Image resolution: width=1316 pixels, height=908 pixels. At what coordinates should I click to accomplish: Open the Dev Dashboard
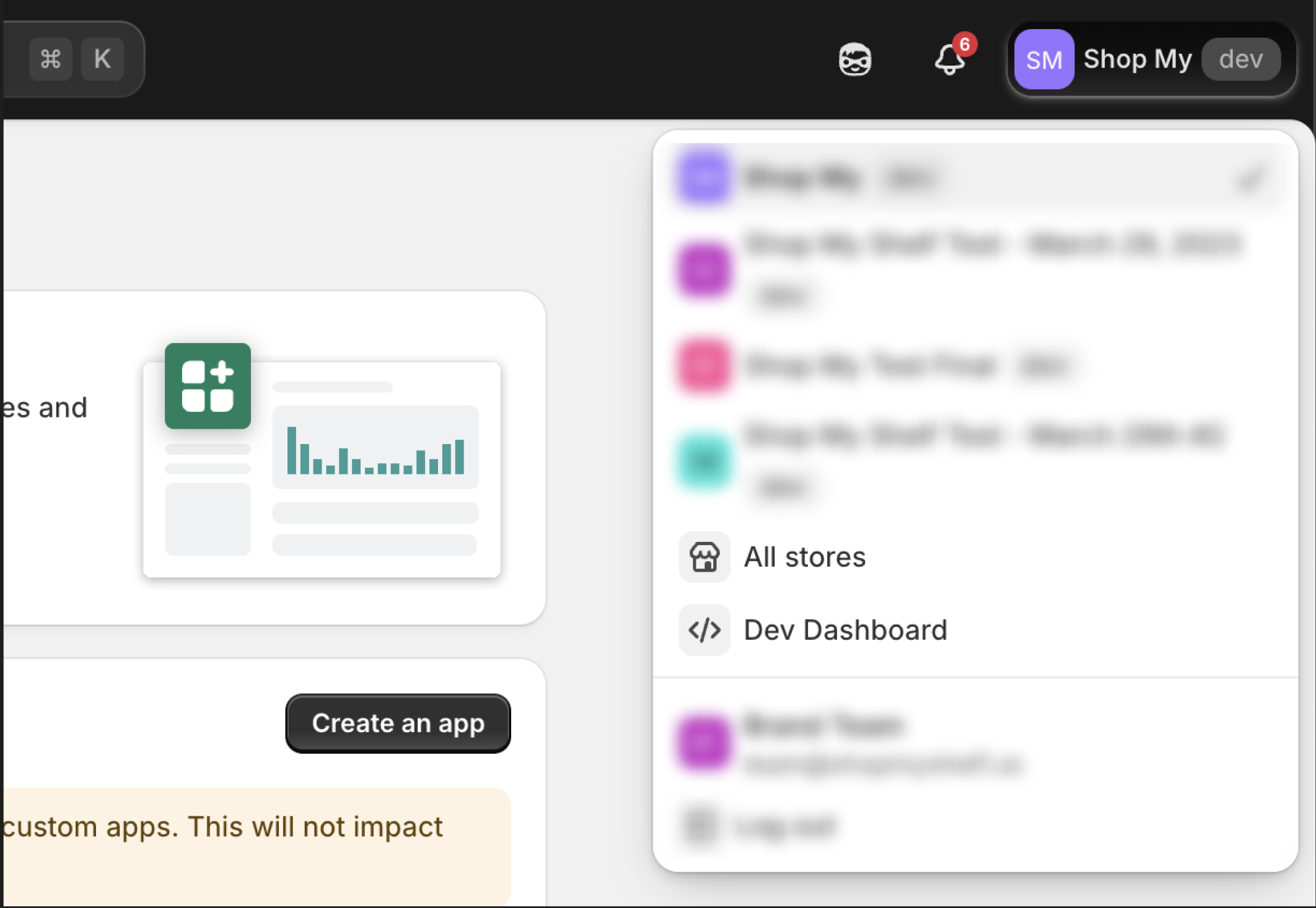coord(846,630)
